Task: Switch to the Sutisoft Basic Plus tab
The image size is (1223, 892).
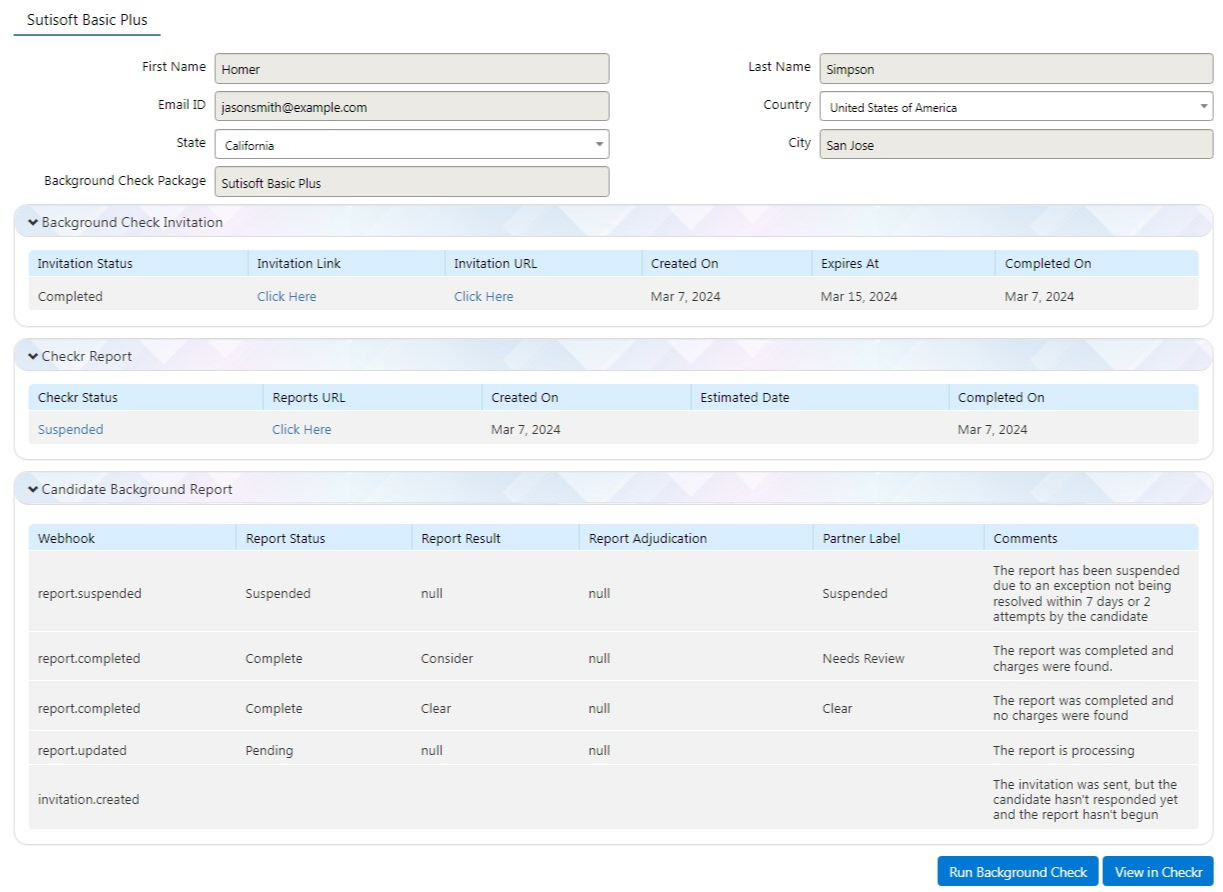Action: coord(87,19)
